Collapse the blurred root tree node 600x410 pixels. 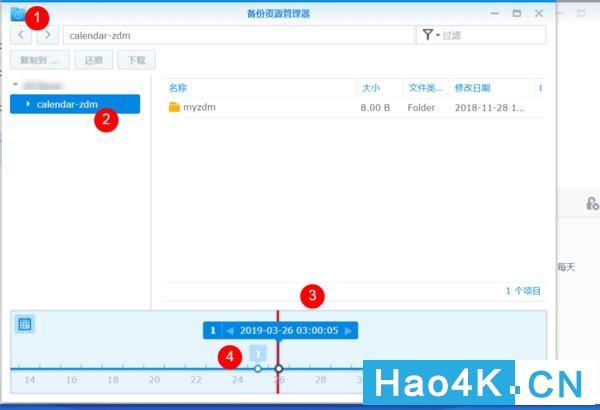(x=15, y=84)
